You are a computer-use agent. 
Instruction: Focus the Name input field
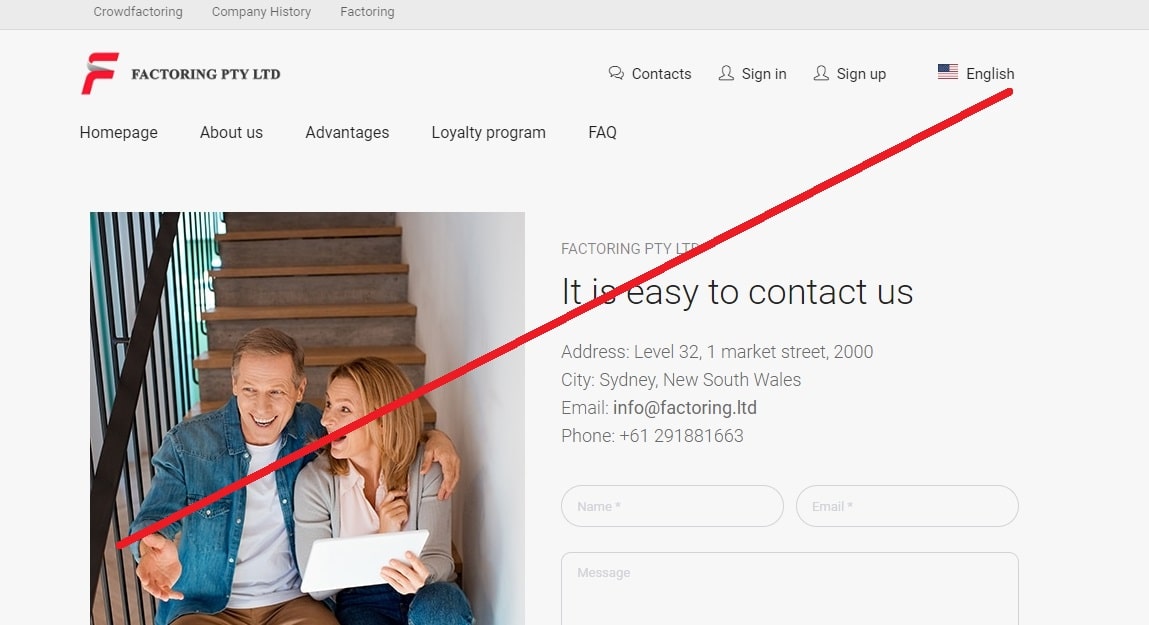673,506
